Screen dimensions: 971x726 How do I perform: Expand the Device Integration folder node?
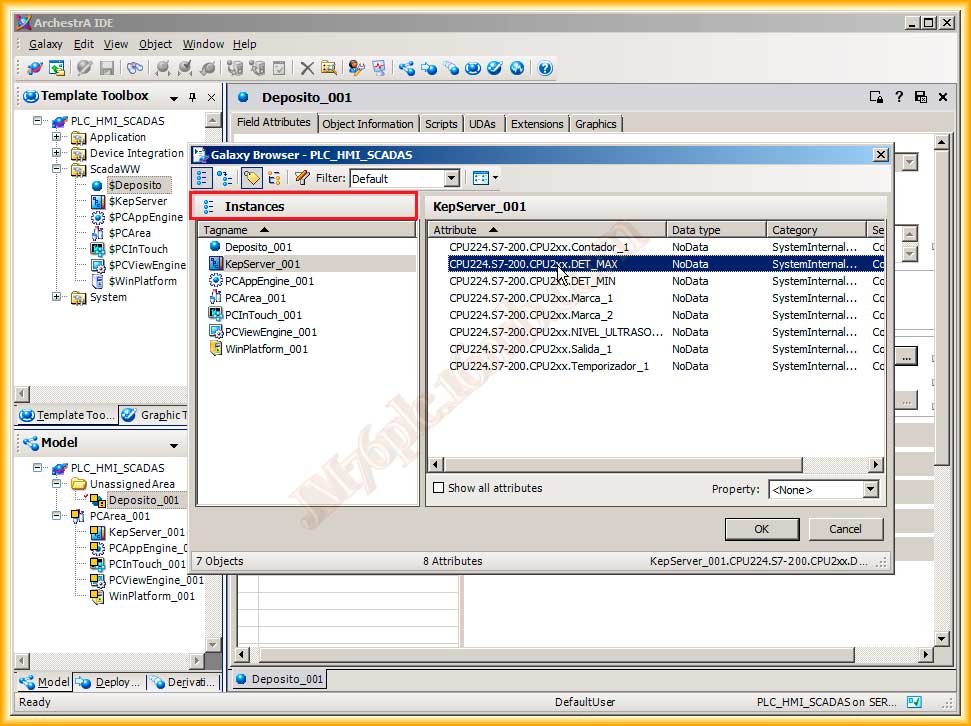click(x=57, y=153)
